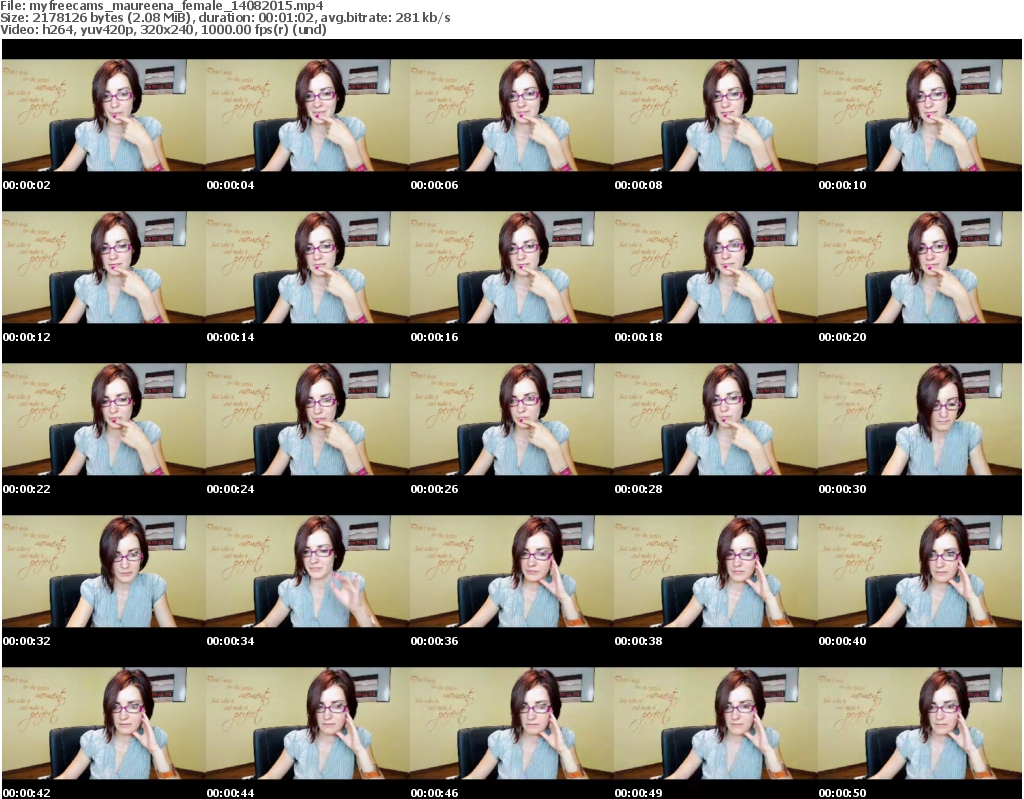
Task: Click the timestamp label "00:00:06"
Action: [434, 185]
